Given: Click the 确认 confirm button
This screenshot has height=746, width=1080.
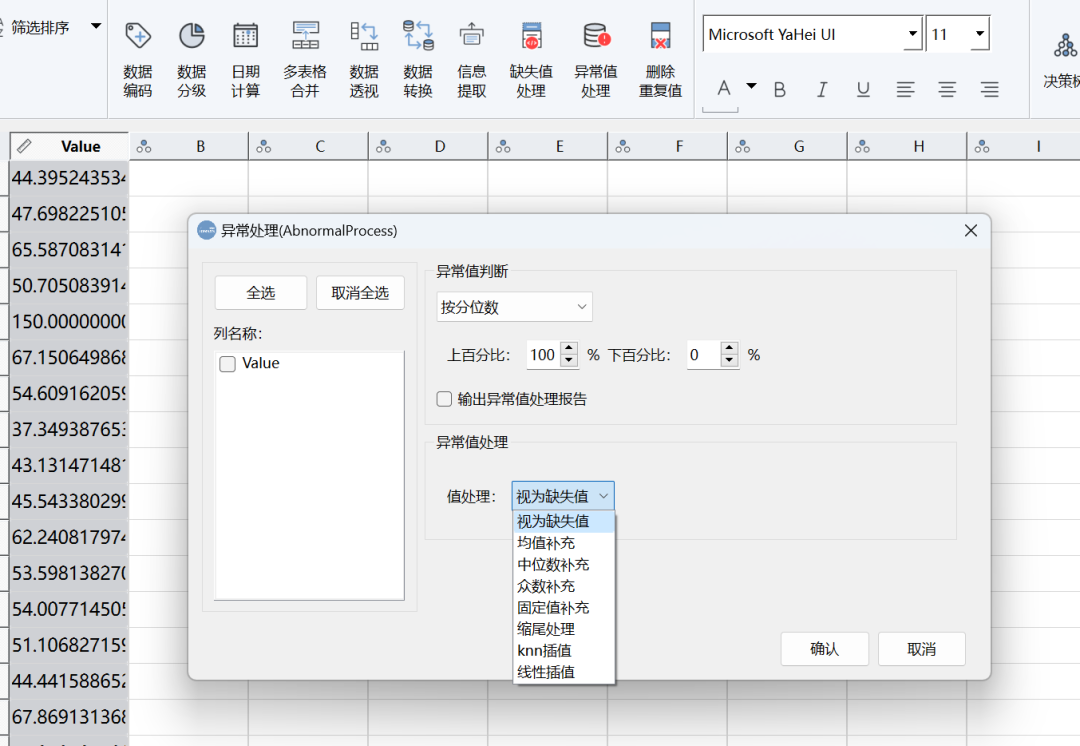Looking at the screenshot, I should click(x=824, y=649).
